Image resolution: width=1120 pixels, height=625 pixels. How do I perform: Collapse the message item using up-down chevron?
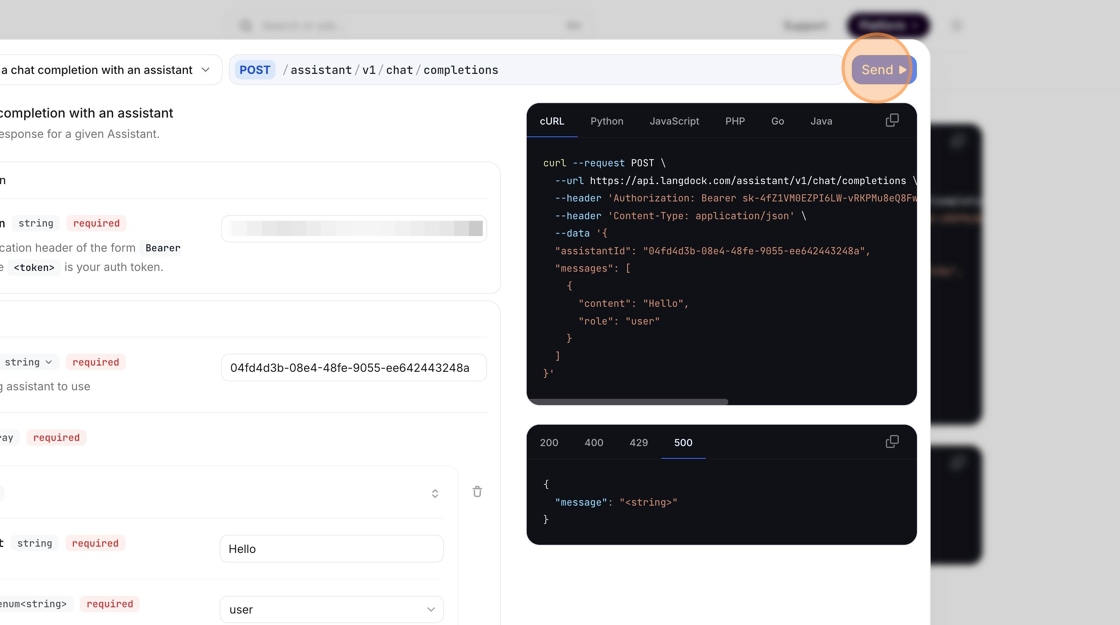tap(435, 493)
